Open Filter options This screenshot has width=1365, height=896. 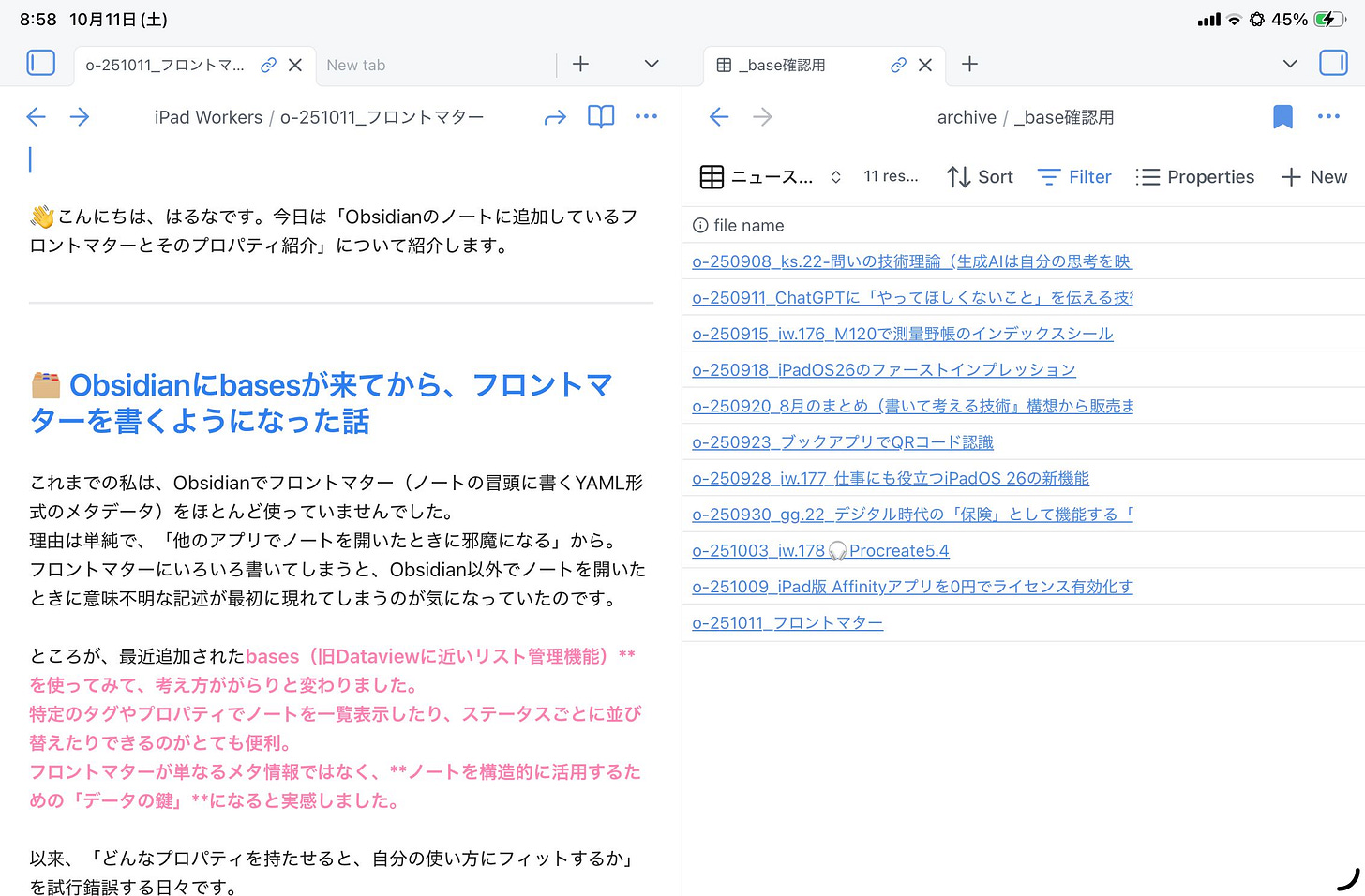[1074, 176]
